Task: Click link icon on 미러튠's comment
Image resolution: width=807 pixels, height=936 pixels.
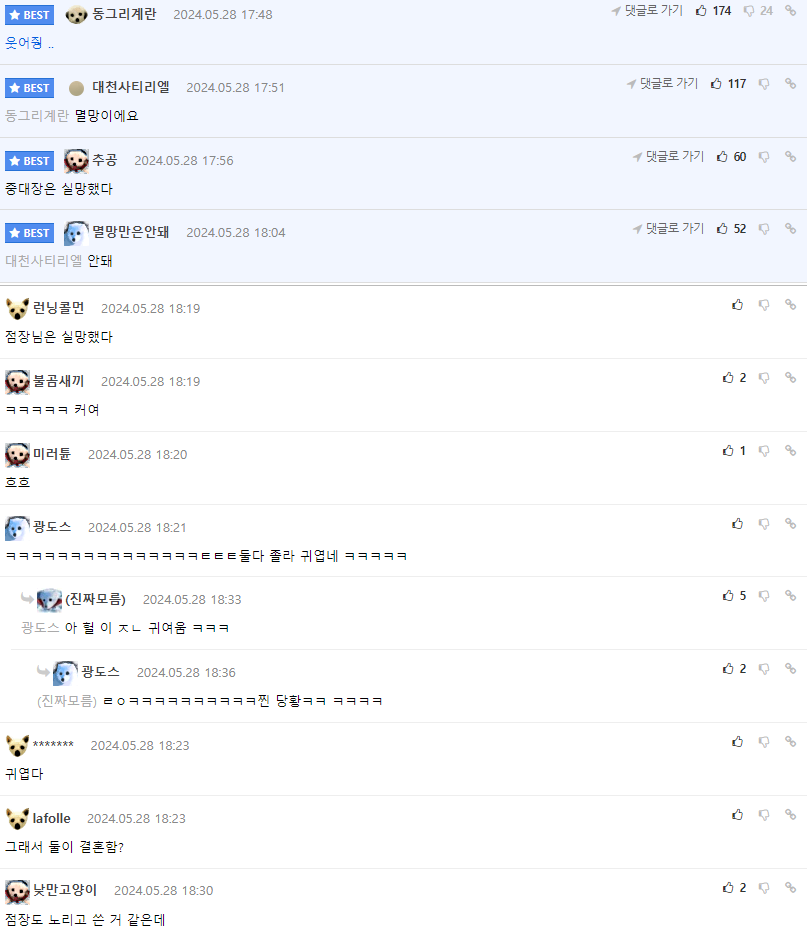Action: pyautogui.click(x=790, y=451)
